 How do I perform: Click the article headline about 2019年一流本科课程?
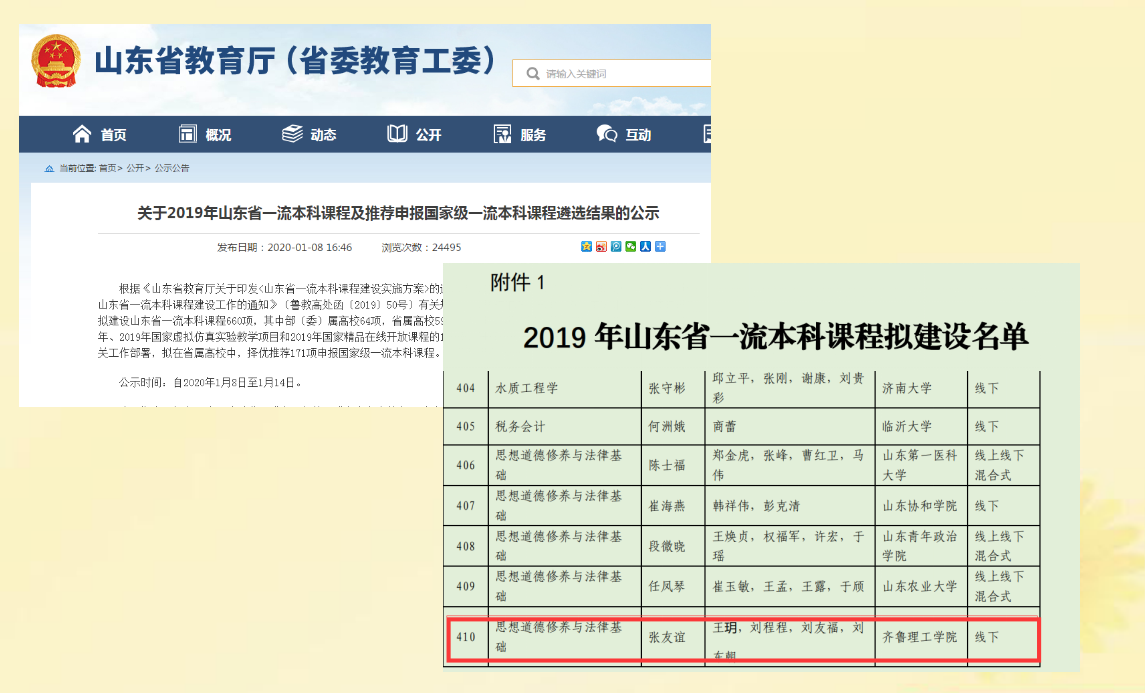pyautogui.click(x=398, y=213)
